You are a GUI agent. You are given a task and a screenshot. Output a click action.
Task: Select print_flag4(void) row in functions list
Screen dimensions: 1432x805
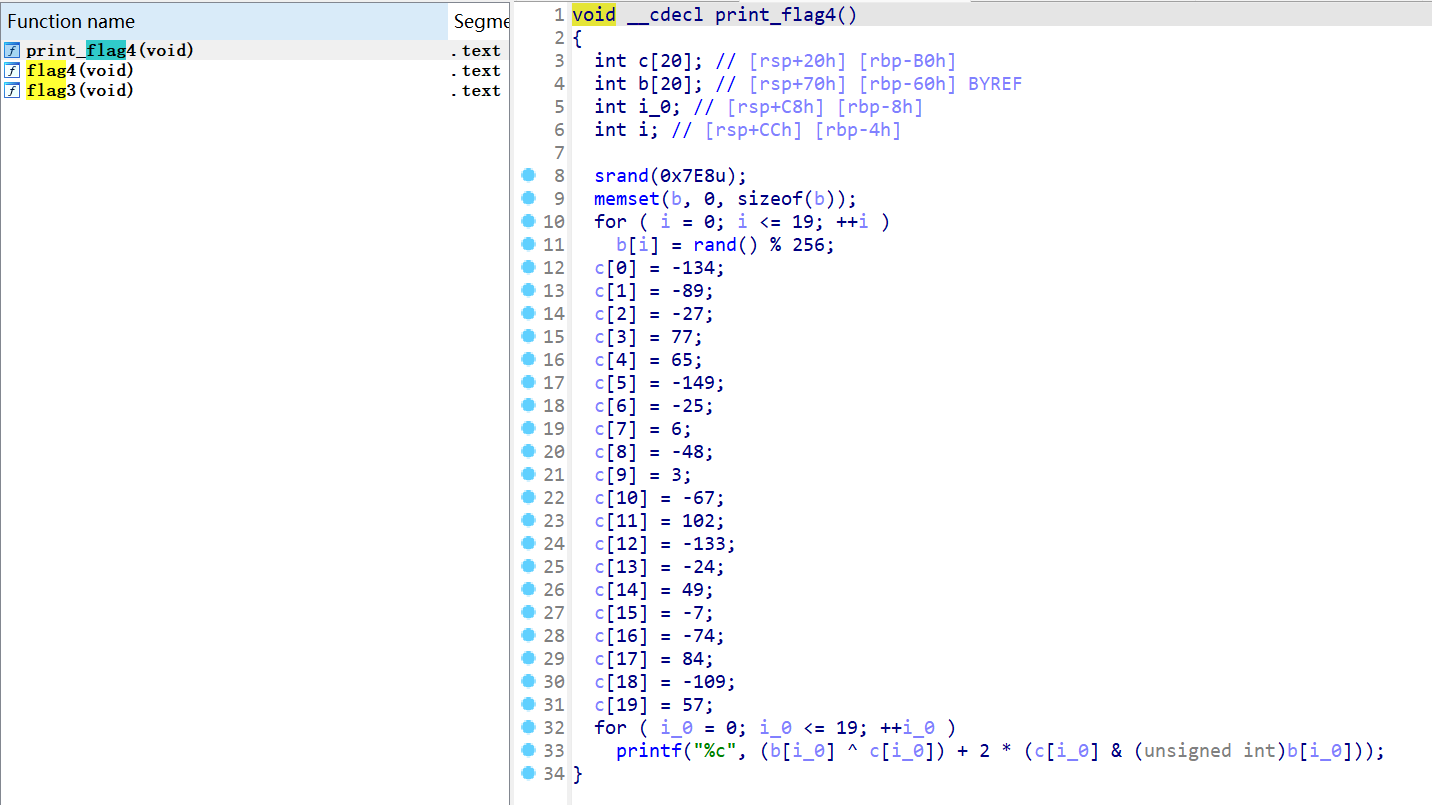tap(110, 50)
